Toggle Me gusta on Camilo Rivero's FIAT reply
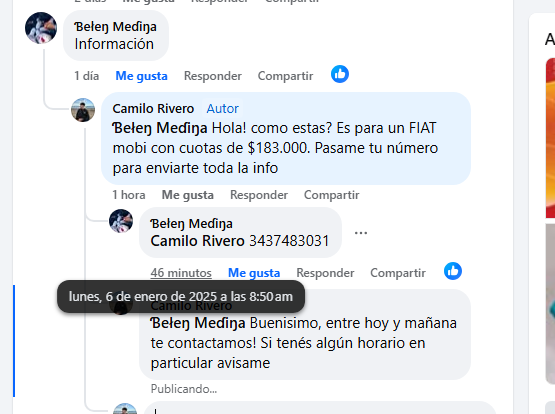The width and height of the screenshot is (555, 414). pos(188,195)
